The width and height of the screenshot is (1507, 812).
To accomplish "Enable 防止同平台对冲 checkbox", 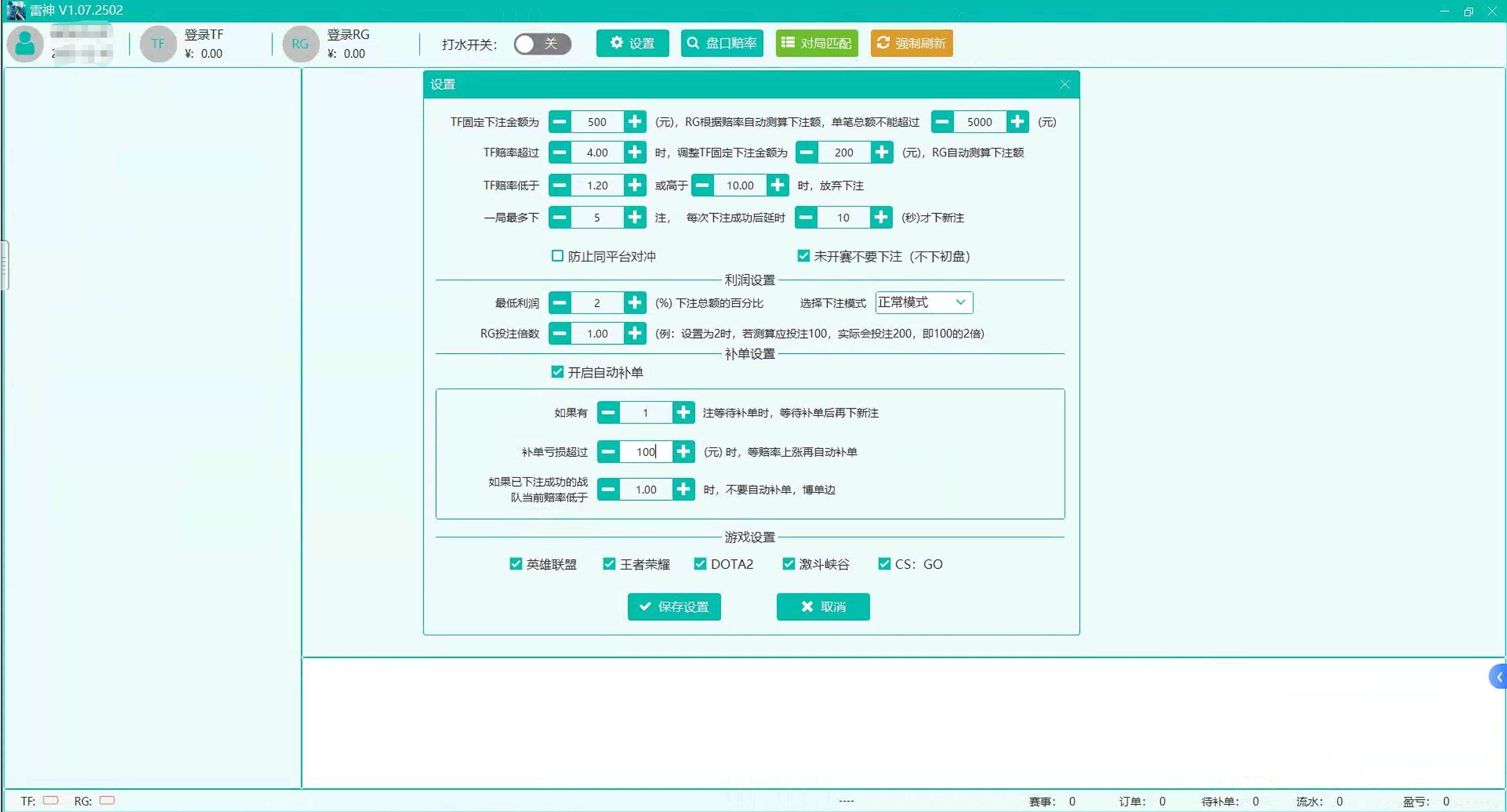I will click(x=557, y=256).
